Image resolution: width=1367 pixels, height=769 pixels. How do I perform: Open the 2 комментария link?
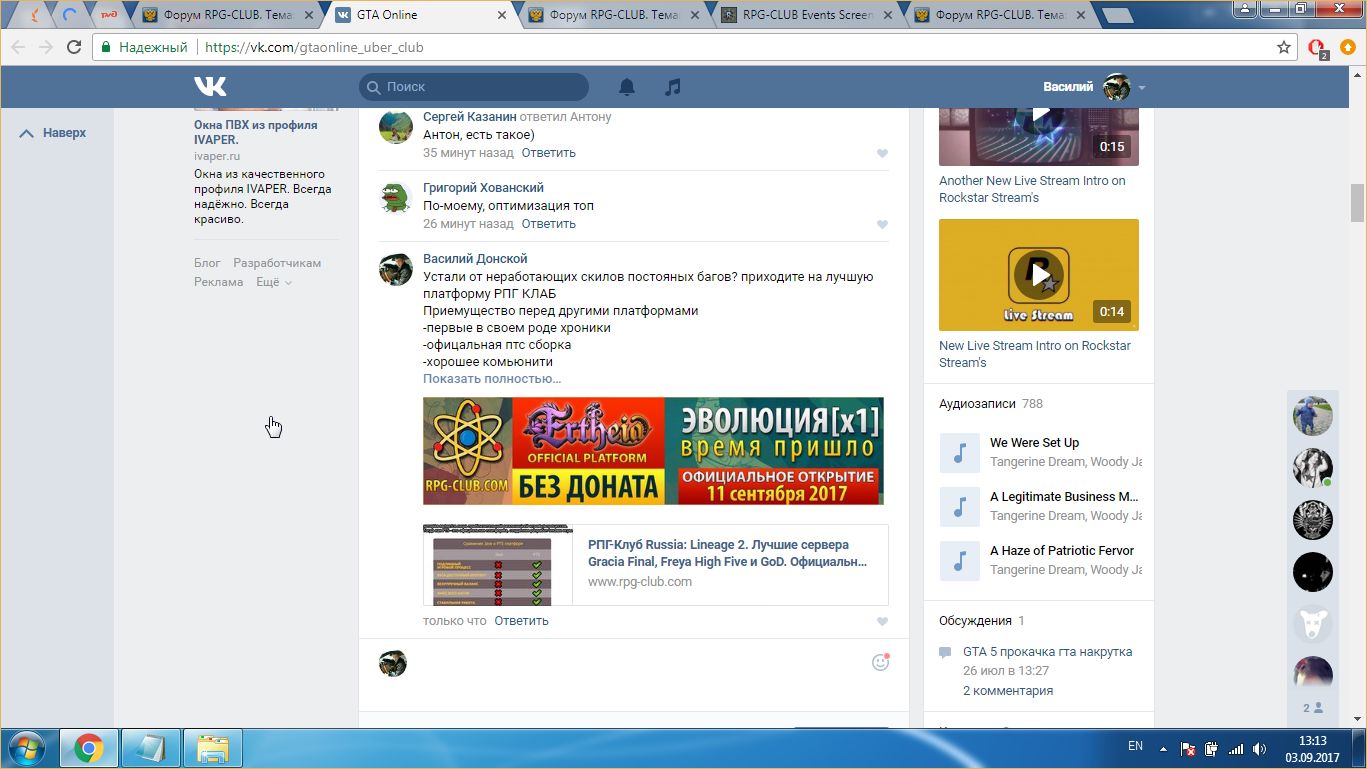1008,691
